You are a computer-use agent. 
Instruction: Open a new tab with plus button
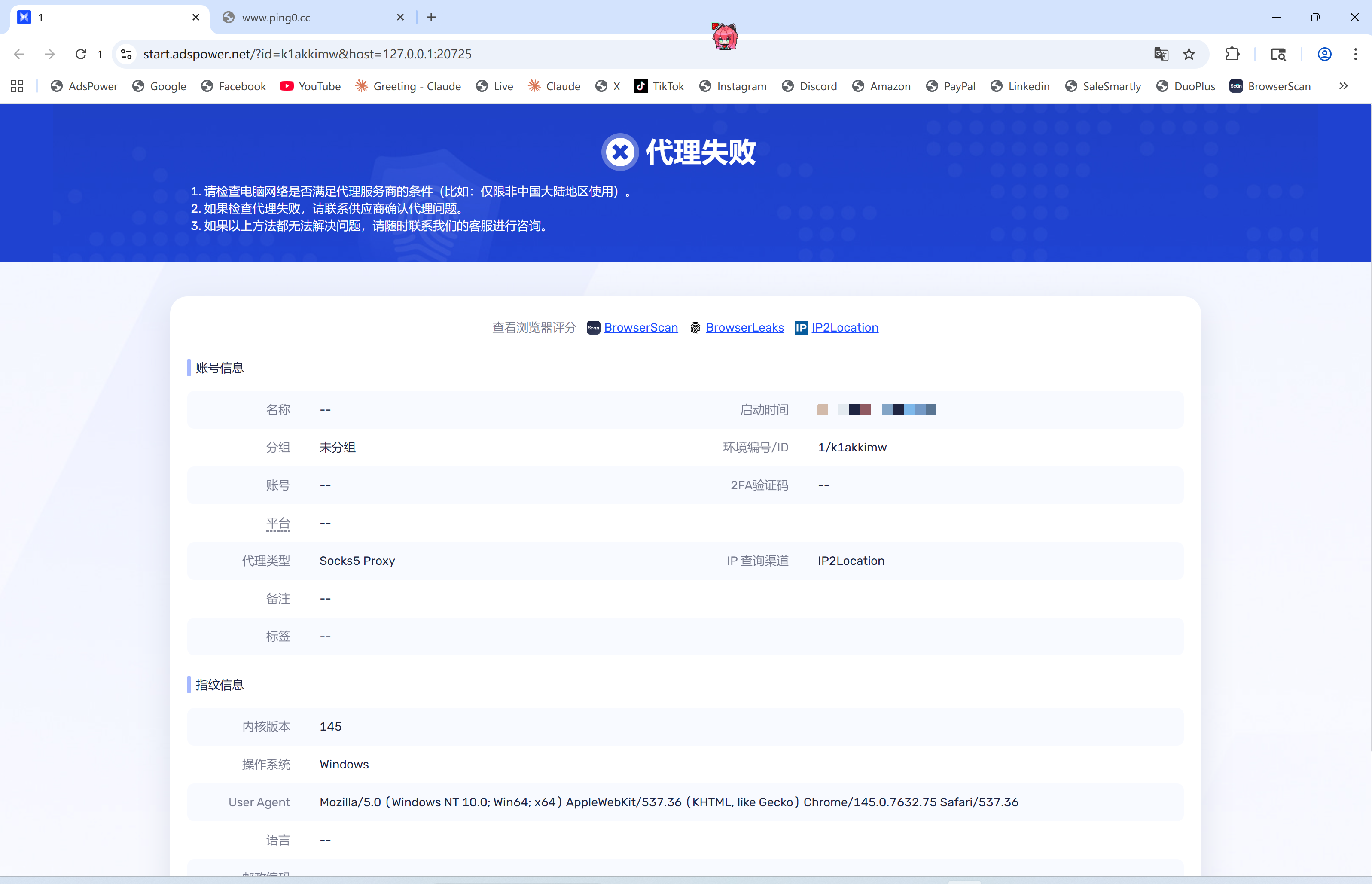[x=431, y=17]
